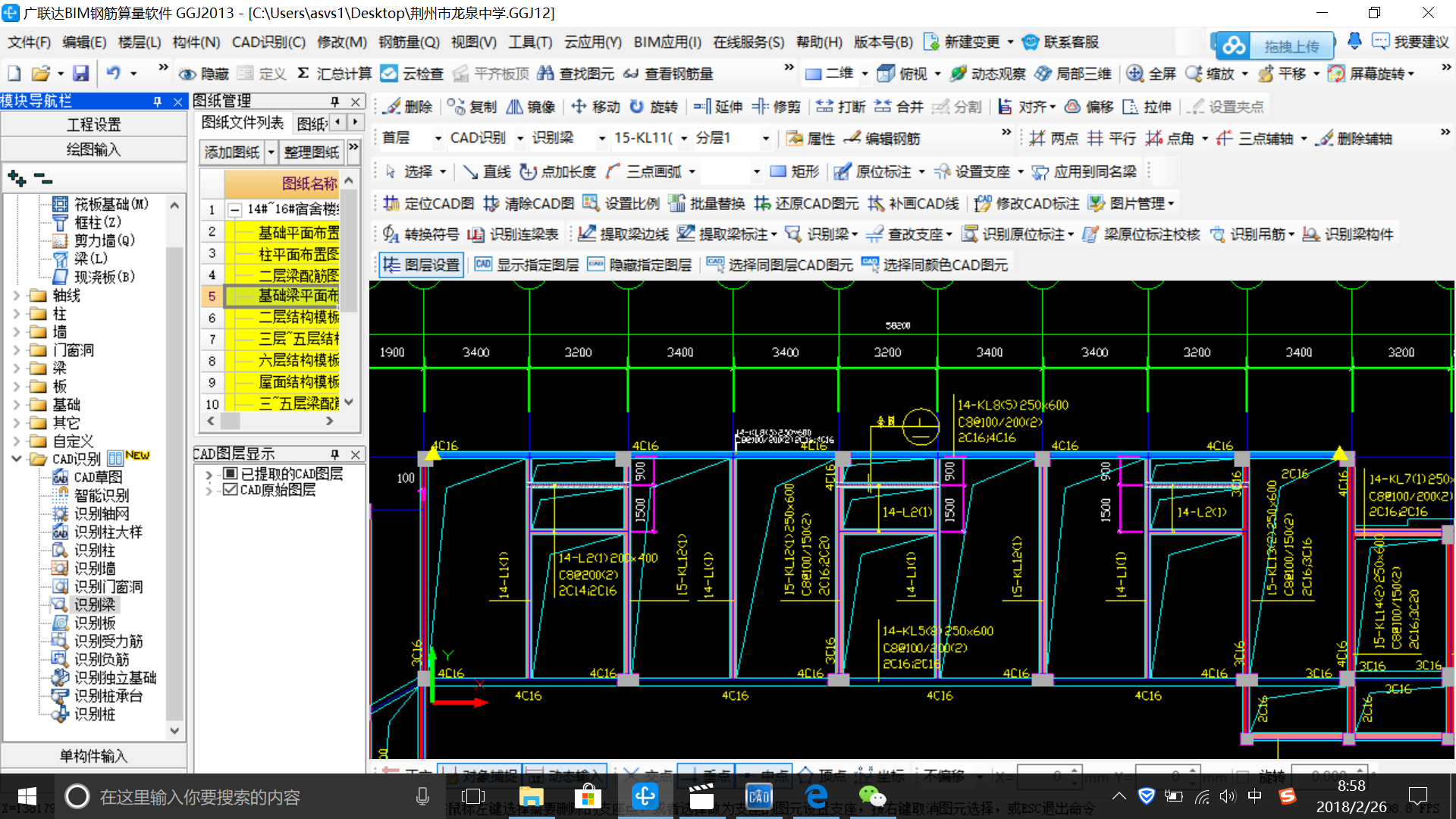Click the 整理图纸 button
This screenshot has width=1456, height=819.
point(312,152)
